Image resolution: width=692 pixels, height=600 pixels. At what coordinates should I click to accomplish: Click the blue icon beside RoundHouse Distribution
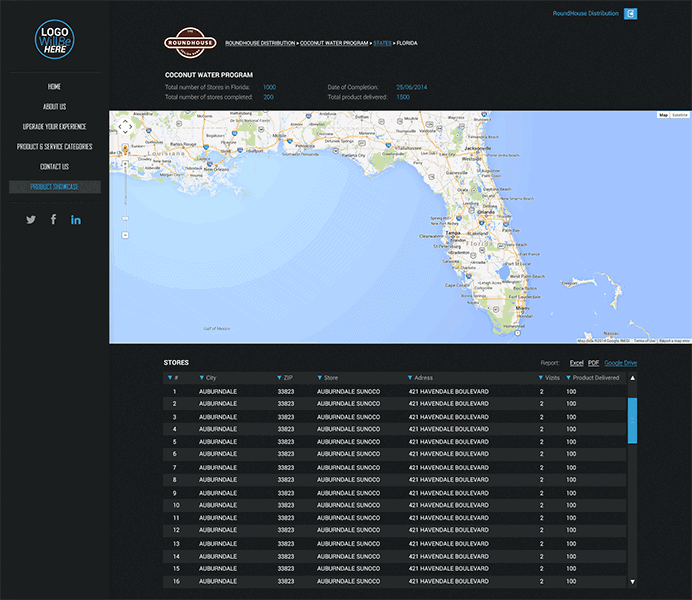pyautogui.click(x=631, y=14)
